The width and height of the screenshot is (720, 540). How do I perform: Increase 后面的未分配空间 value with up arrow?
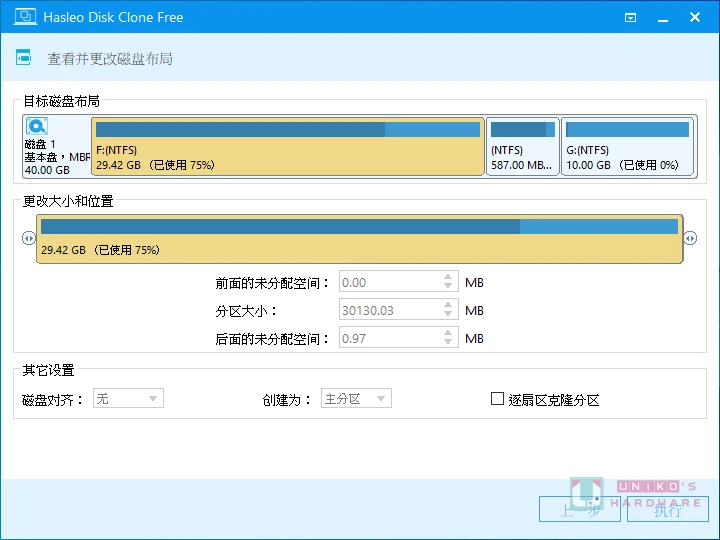coord(448,333)
